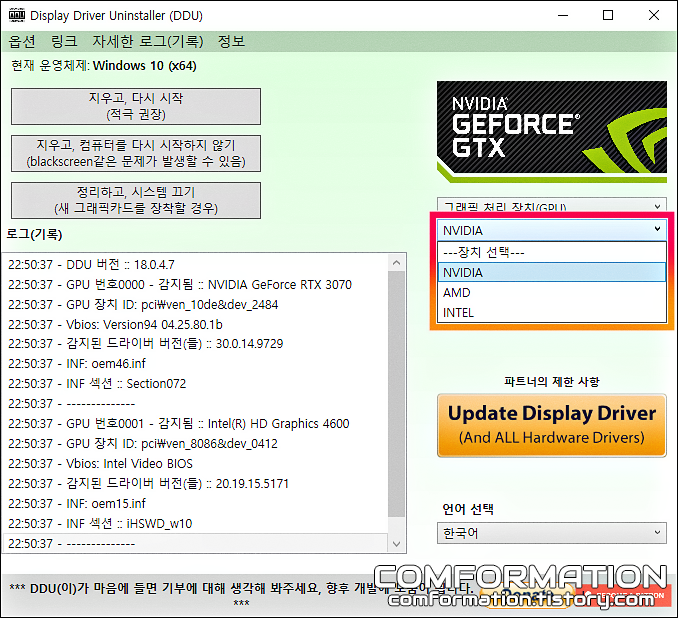The image size is (678, 618).
Task: Click the 로그(기록) heading
Action: (x=34, y=234)
